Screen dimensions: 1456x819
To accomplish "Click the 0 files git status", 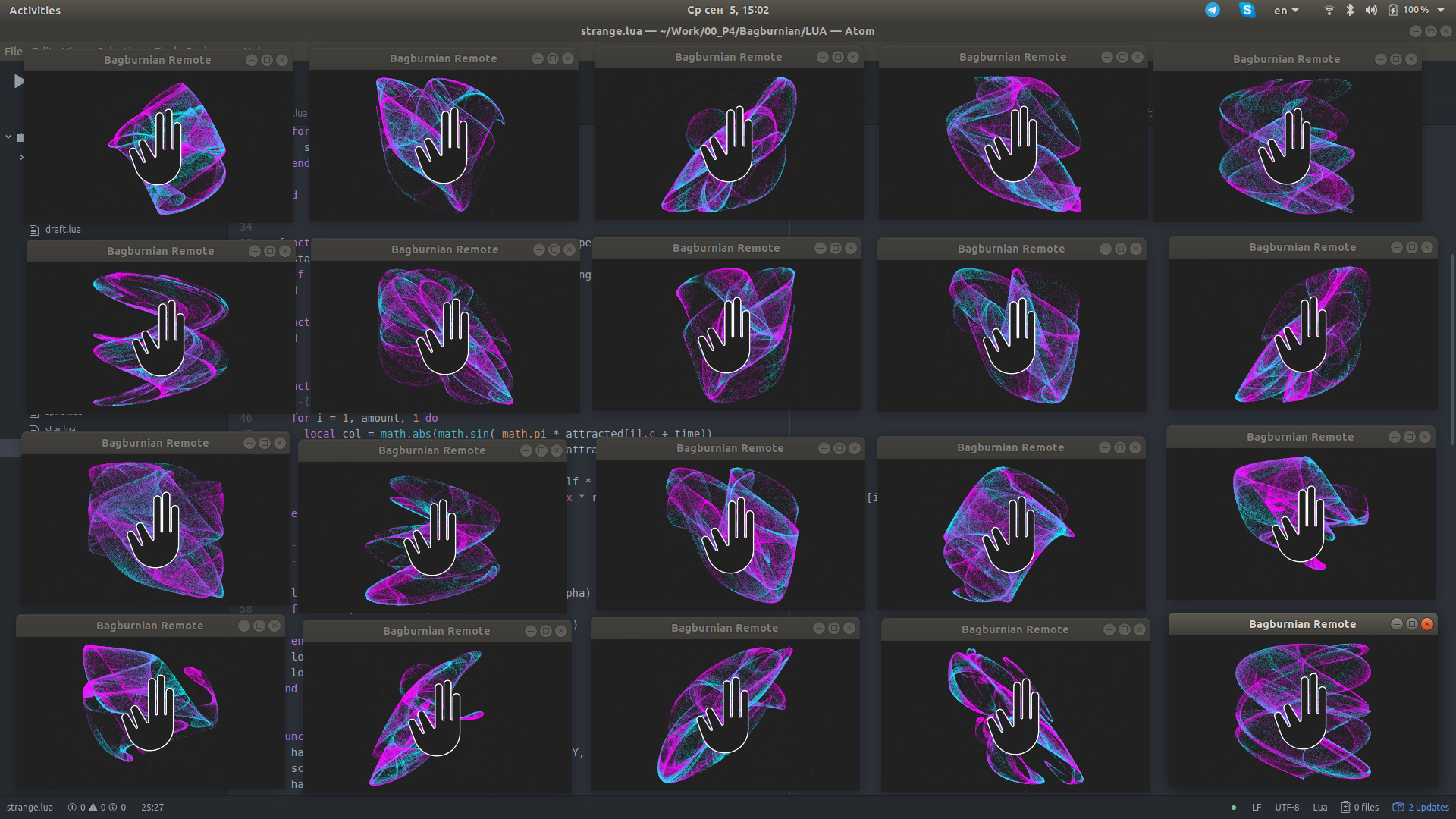I will 1360,808.
